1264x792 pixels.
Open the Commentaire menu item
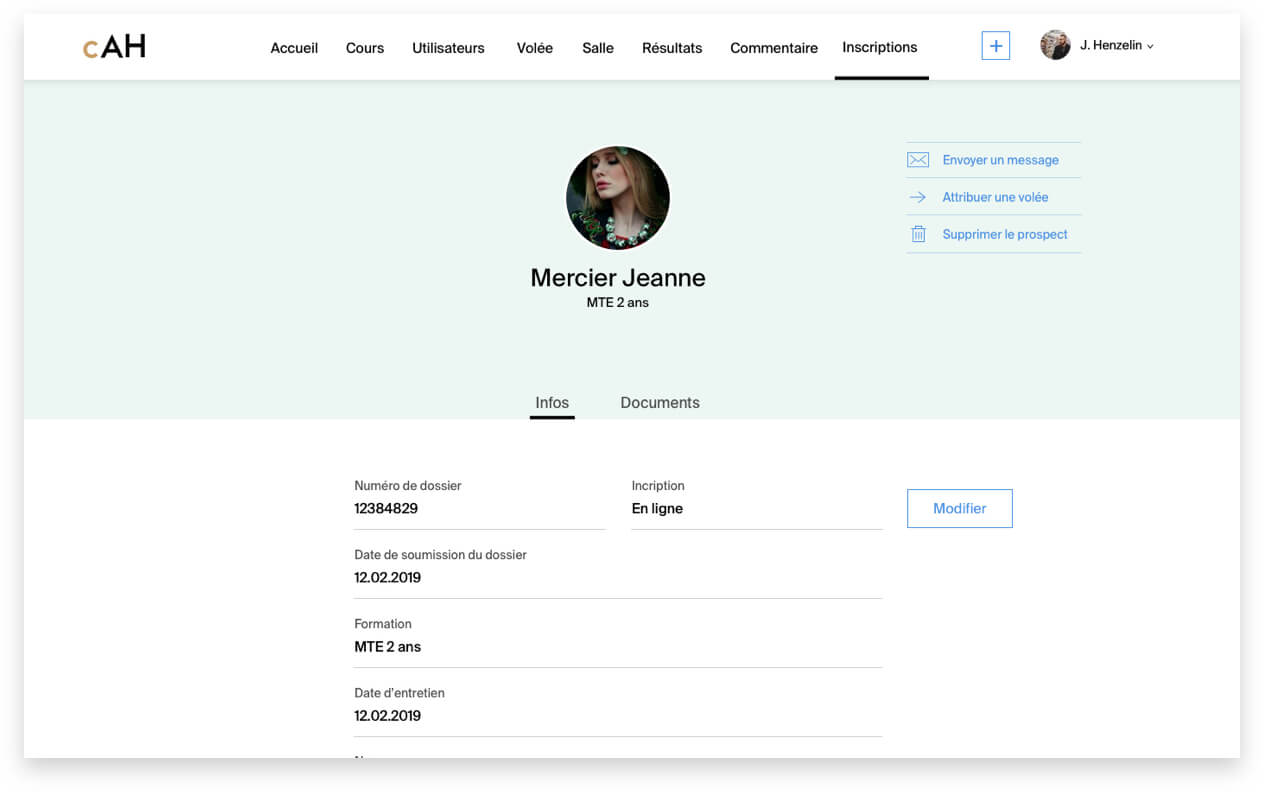click(774, 48)
